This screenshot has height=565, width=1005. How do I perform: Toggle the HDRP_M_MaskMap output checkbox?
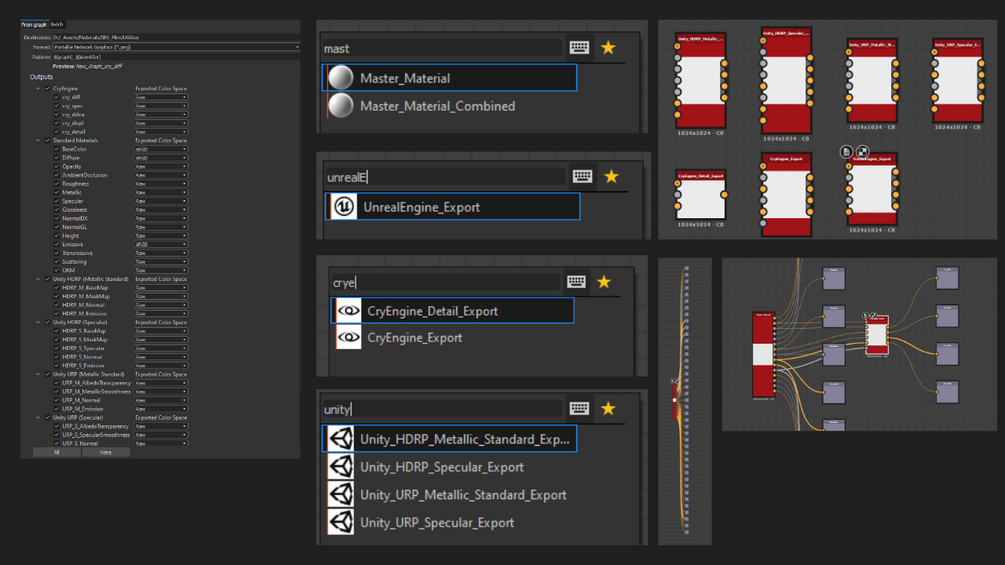(x=56, y=296)
